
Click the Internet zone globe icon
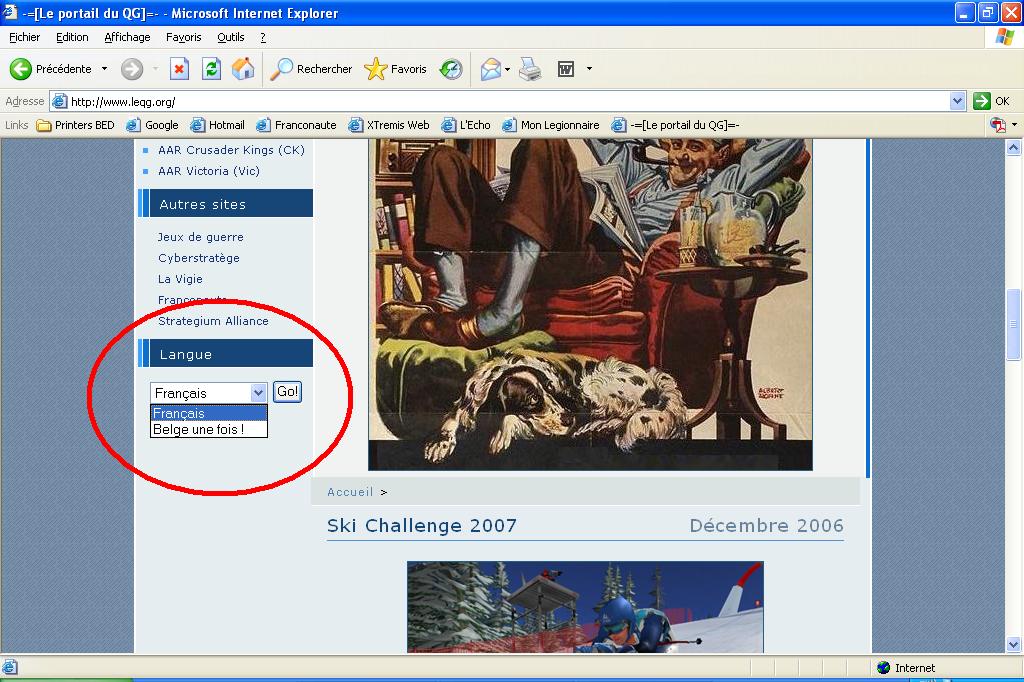tap(884, 668)
